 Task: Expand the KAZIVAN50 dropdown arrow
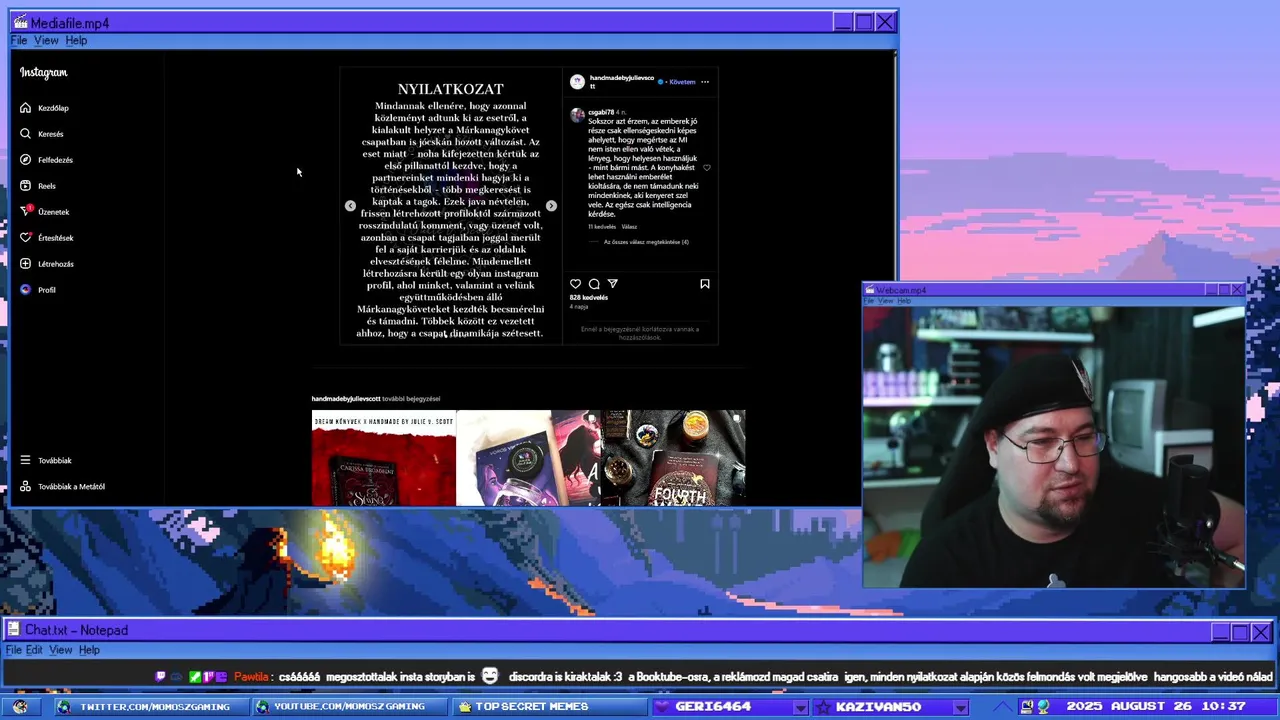pos(959,708)
